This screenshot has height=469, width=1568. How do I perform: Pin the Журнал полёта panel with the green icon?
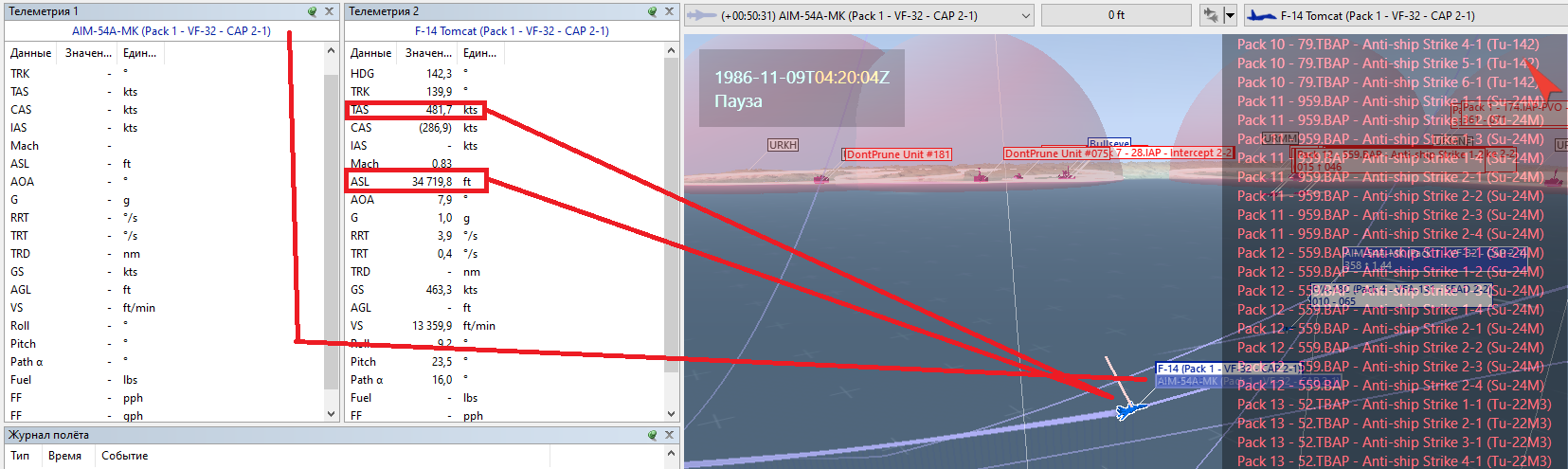tap(653, 435)
